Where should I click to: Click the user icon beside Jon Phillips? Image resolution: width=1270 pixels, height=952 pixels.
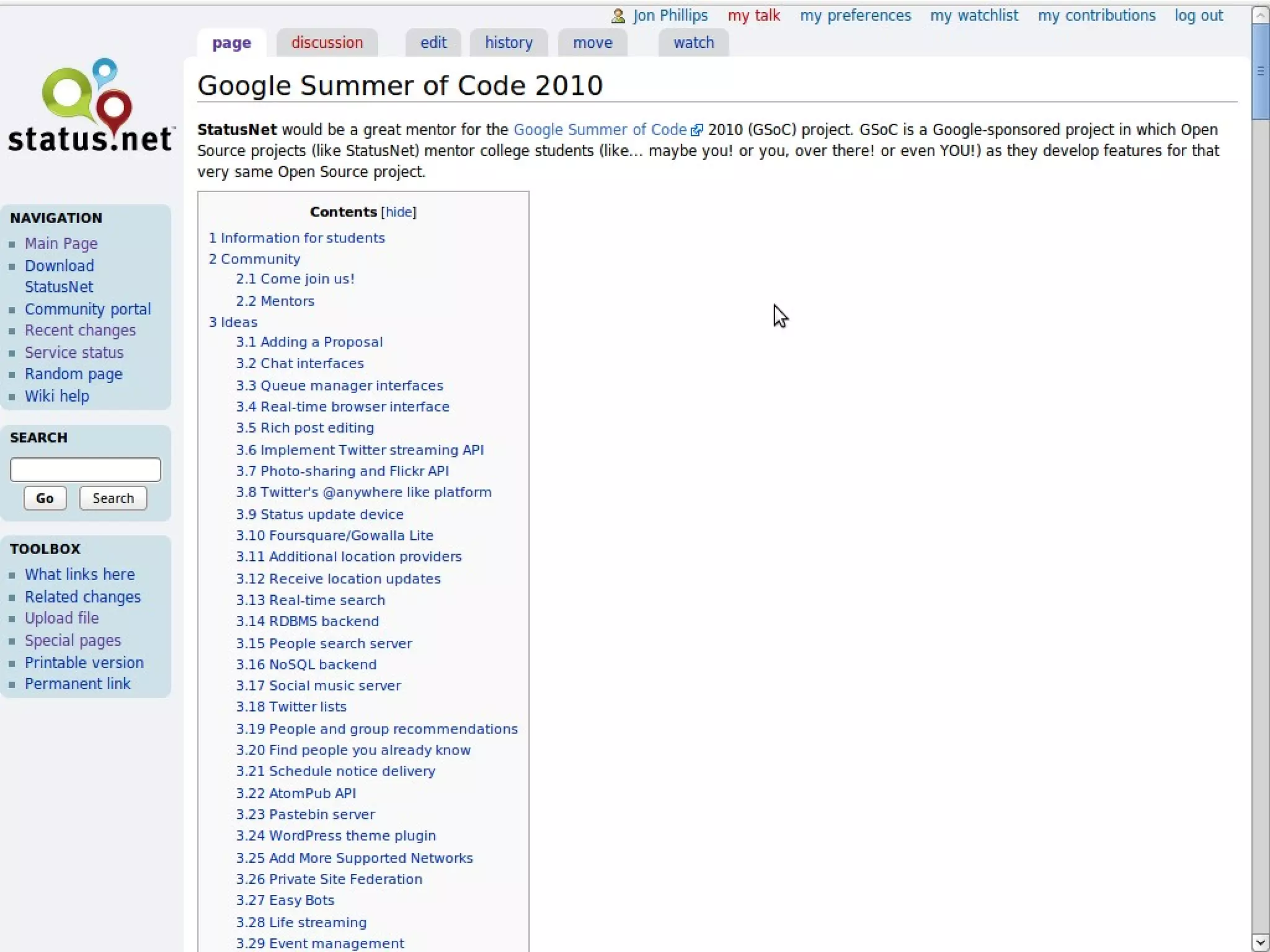pyautogui.click(x=618, y=16)
